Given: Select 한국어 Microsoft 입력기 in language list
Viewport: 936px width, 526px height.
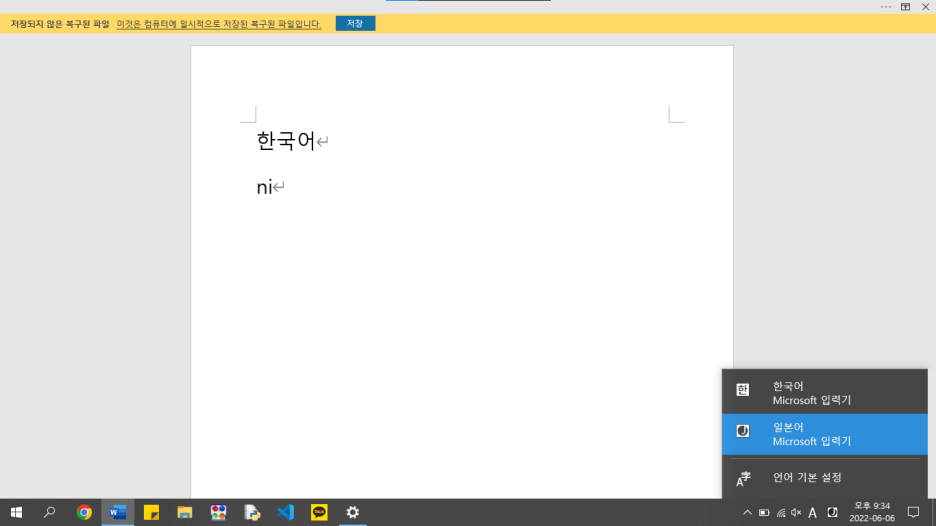Looking at the screenshot, I should [x=824, y=392].
